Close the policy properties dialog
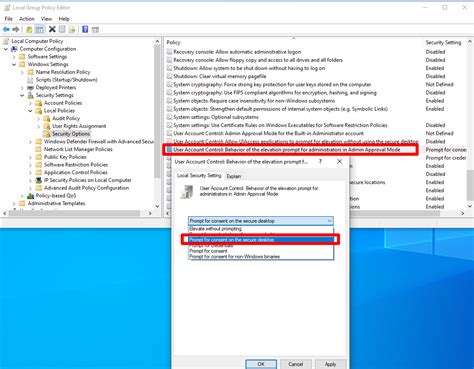The height and width of the screenshot is (369, 474). coord(339,162)
